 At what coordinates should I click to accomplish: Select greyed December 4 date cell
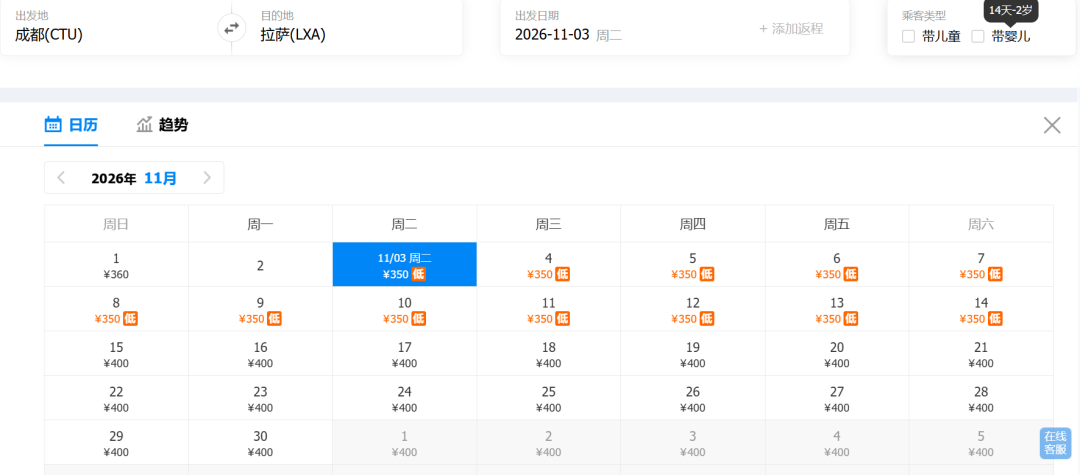click(x=837, y=443)
